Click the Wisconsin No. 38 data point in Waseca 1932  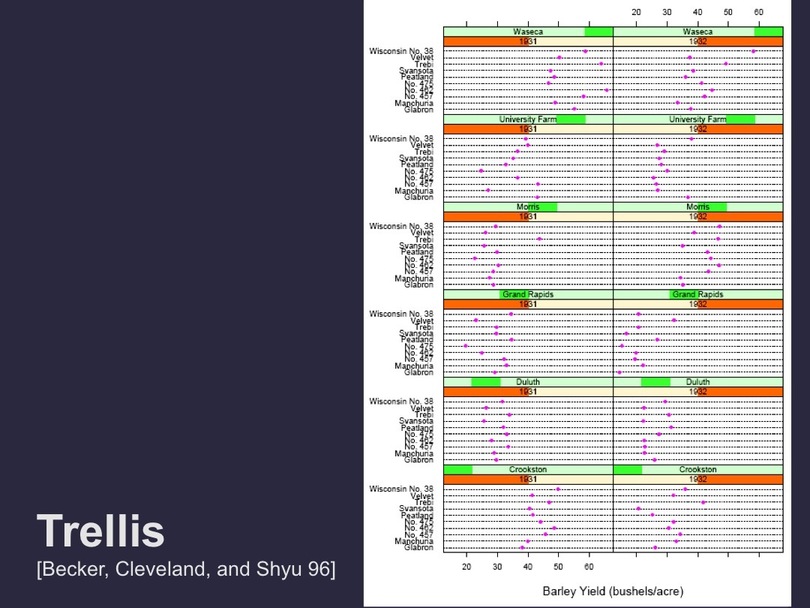pos(754,51)
